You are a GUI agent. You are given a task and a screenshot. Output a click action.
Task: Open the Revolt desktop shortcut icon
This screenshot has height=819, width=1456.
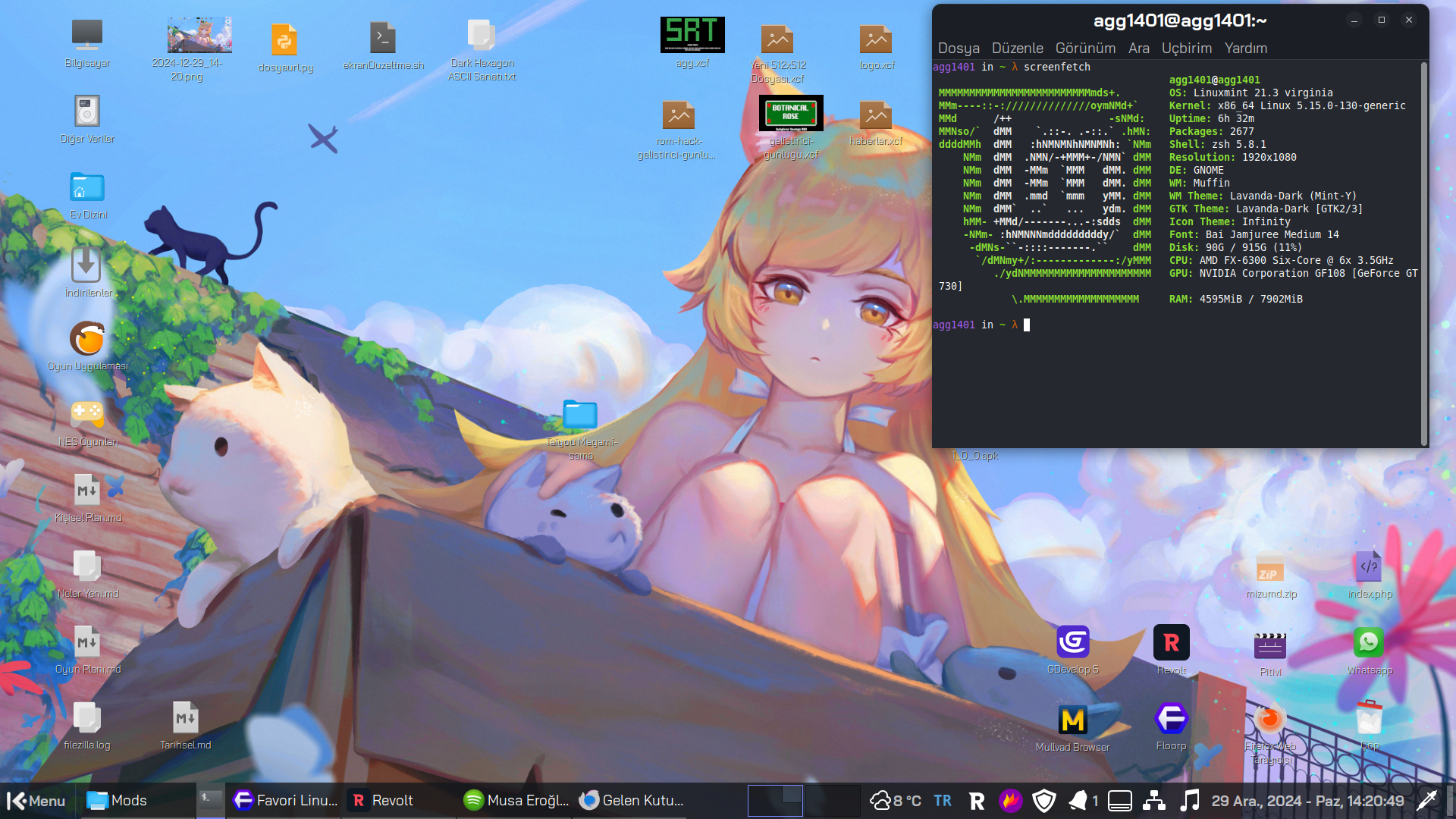pos(1171,643)
